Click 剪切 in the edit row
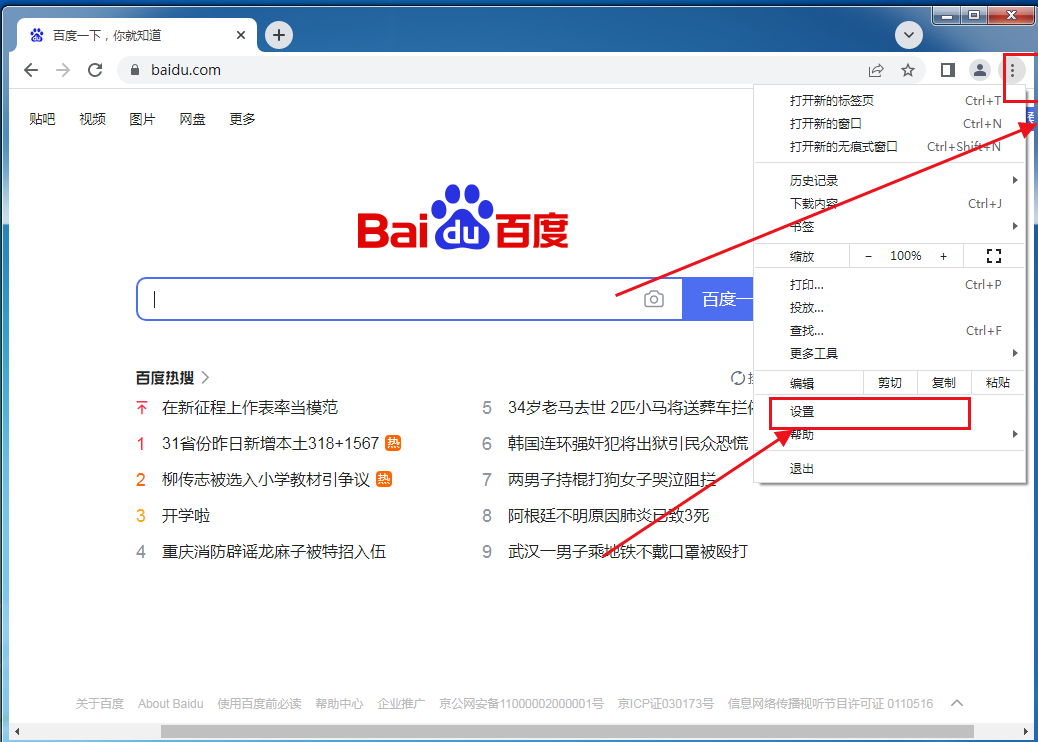Viewport: 1038px width, 742px height. click(890, 383)
